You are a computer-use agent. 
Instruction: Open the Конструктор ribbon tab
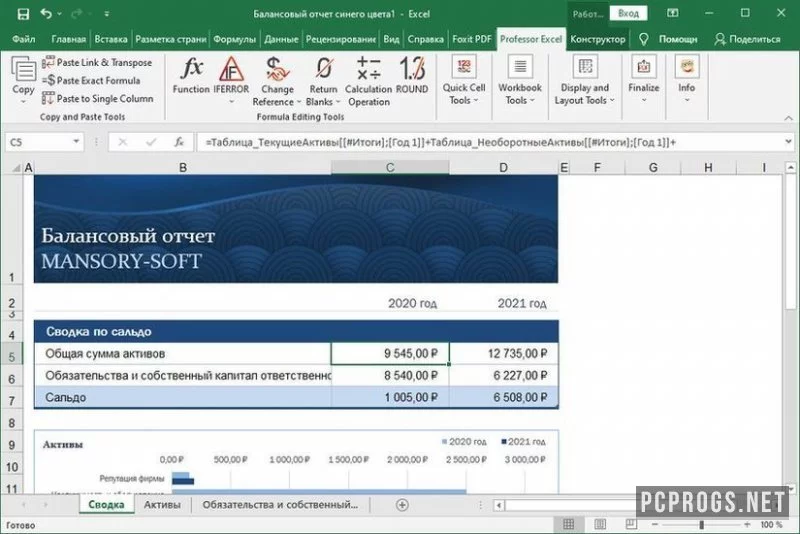click(x=597, y=39)
